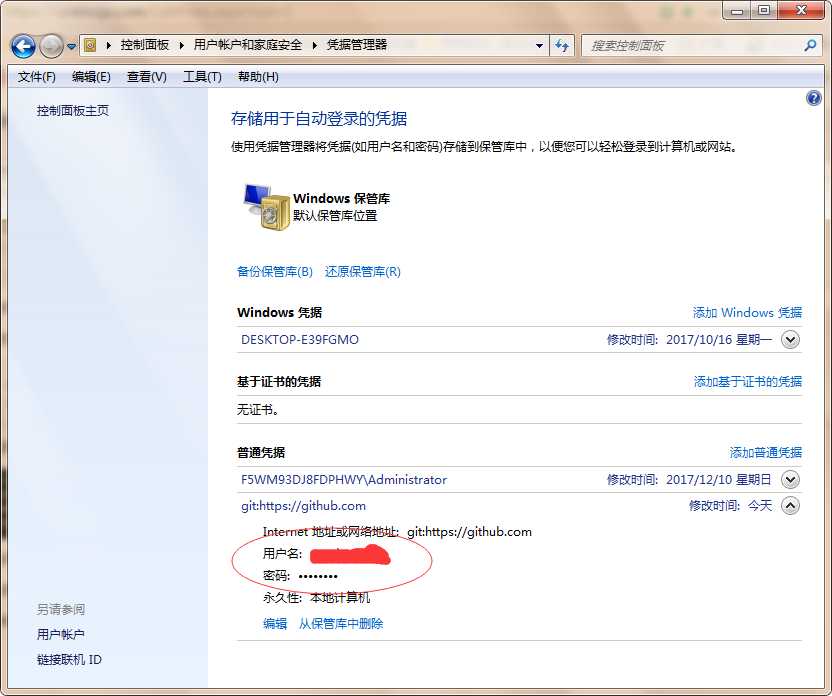Click the Windows 保管库 title text
The width and height of the screenshot is (832, 696).
pos(341,198)
